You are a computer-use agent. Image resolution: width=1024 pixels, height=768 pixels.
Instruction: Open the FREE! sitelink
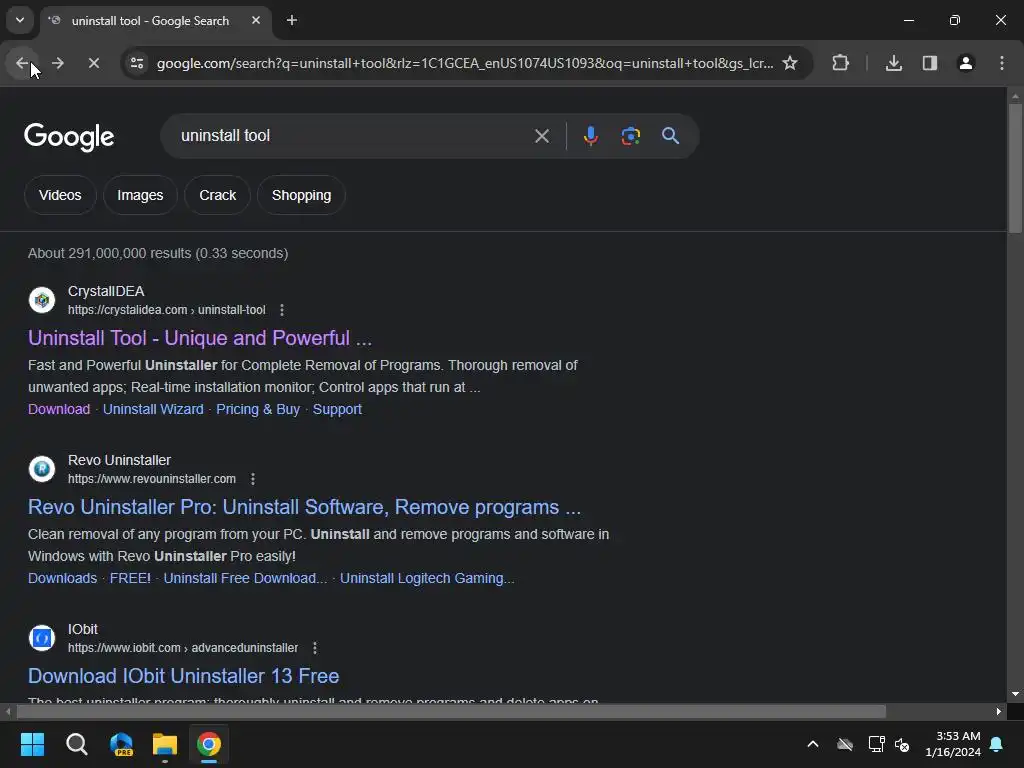130,579
